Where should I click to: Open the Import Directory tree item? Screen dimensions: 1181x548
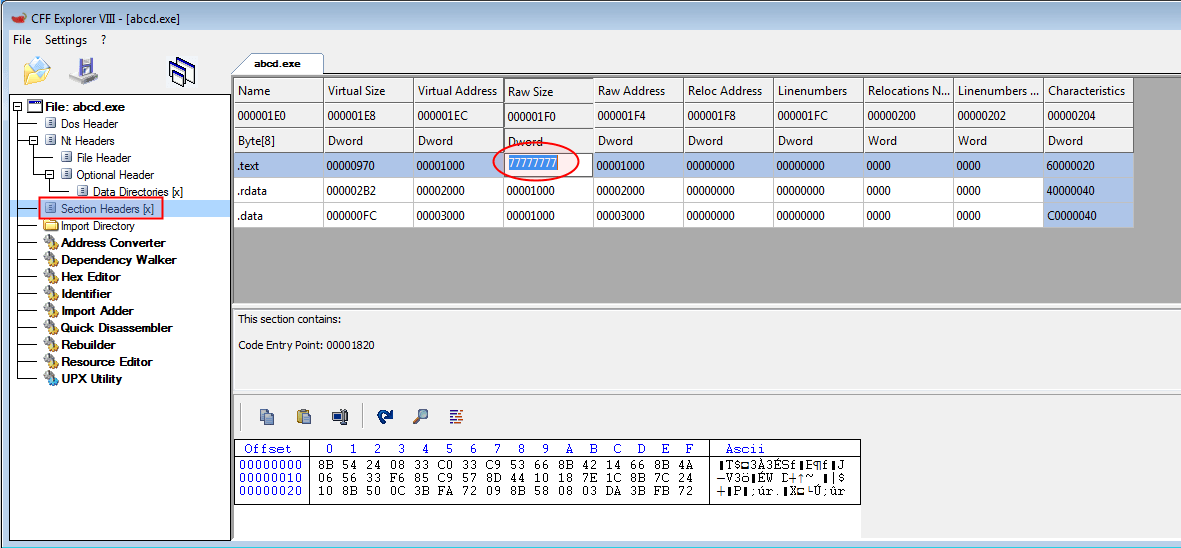tap(97, 226)
